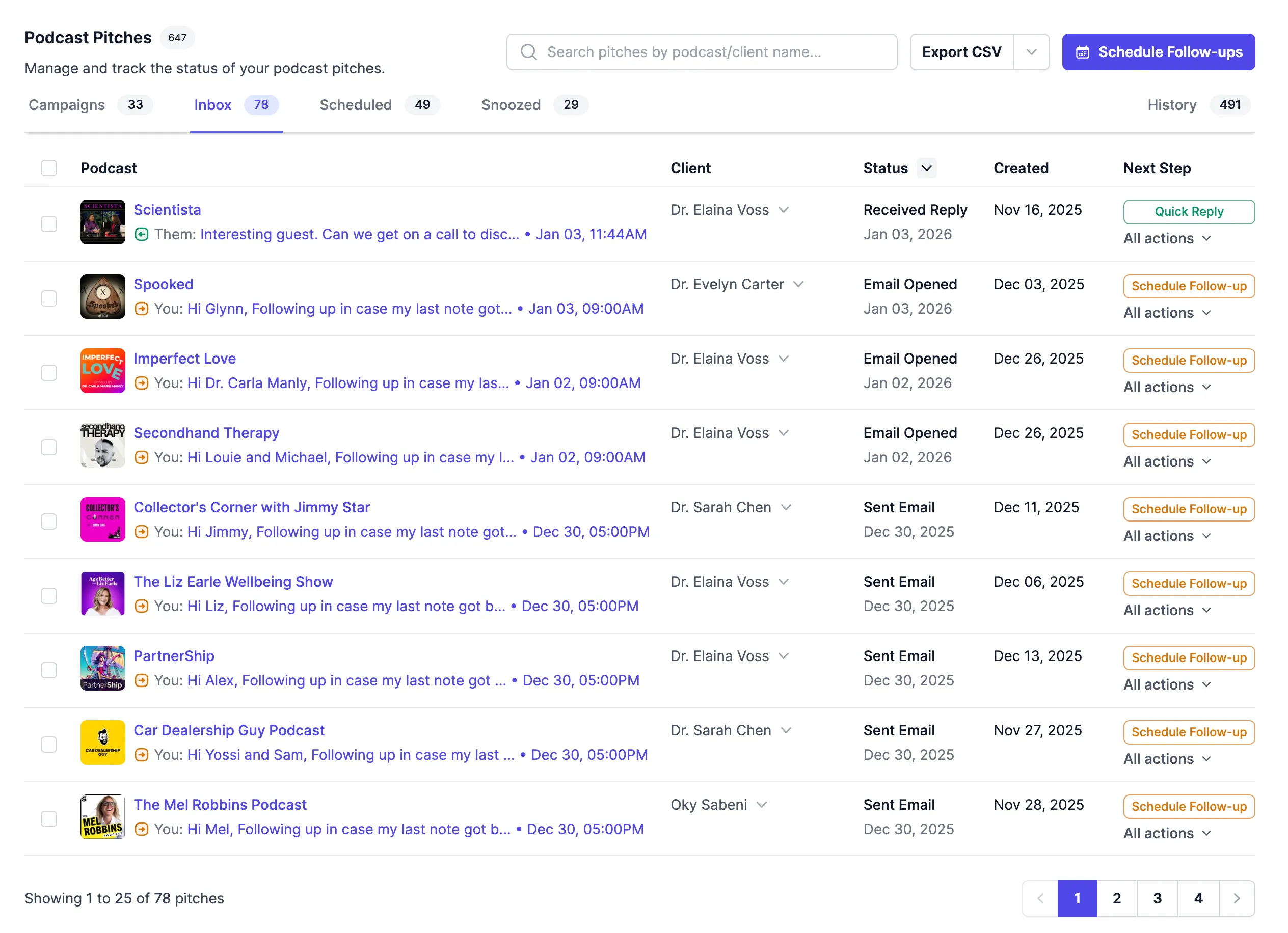Open the Status column filter dropdown
Screen dimensions: 1288x933
[927, 168]
